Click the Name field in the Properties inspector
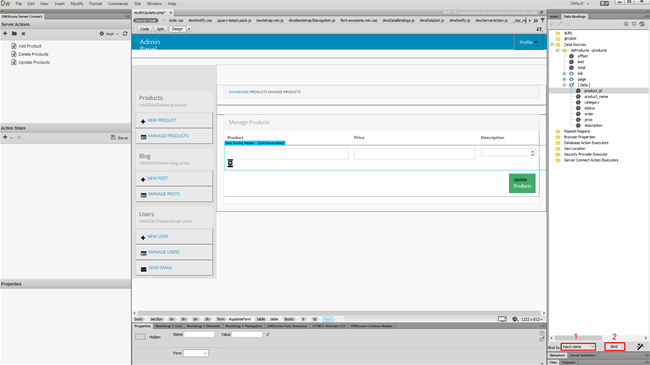Image resolution: width=650 pixels, height=365 pixels. coord(199,334)
